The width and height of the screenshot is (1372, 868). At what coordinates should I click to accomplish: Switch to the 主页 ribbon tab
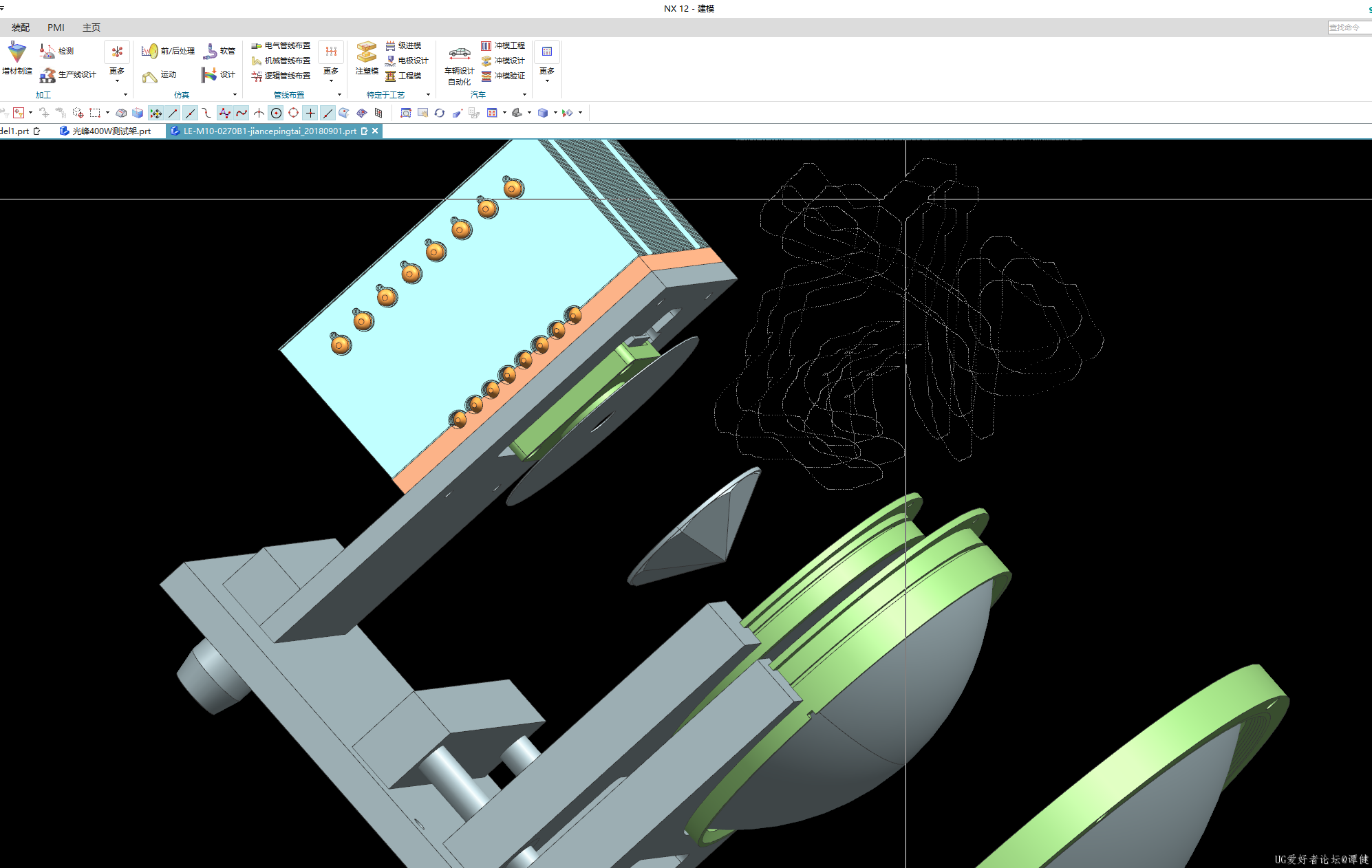[x=92, y=28]
